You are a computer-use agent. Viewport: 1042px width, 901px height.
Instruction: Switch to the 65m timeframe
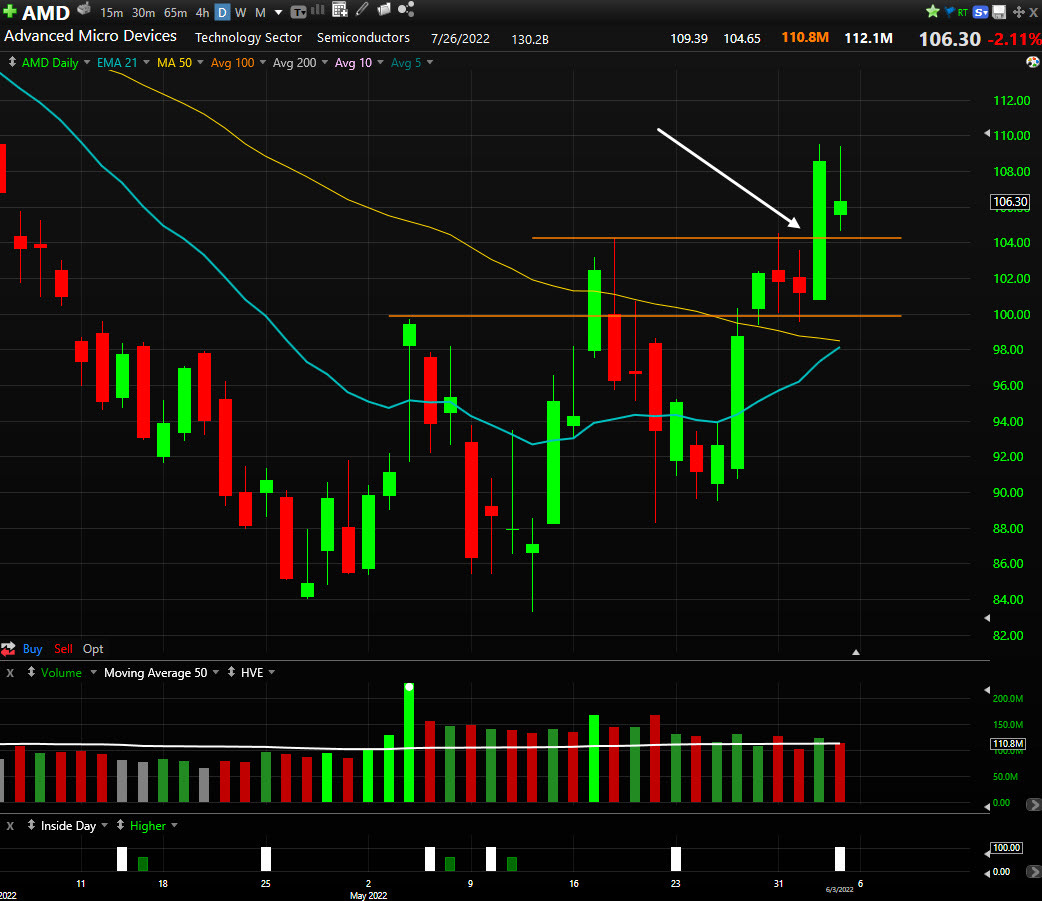175,13
